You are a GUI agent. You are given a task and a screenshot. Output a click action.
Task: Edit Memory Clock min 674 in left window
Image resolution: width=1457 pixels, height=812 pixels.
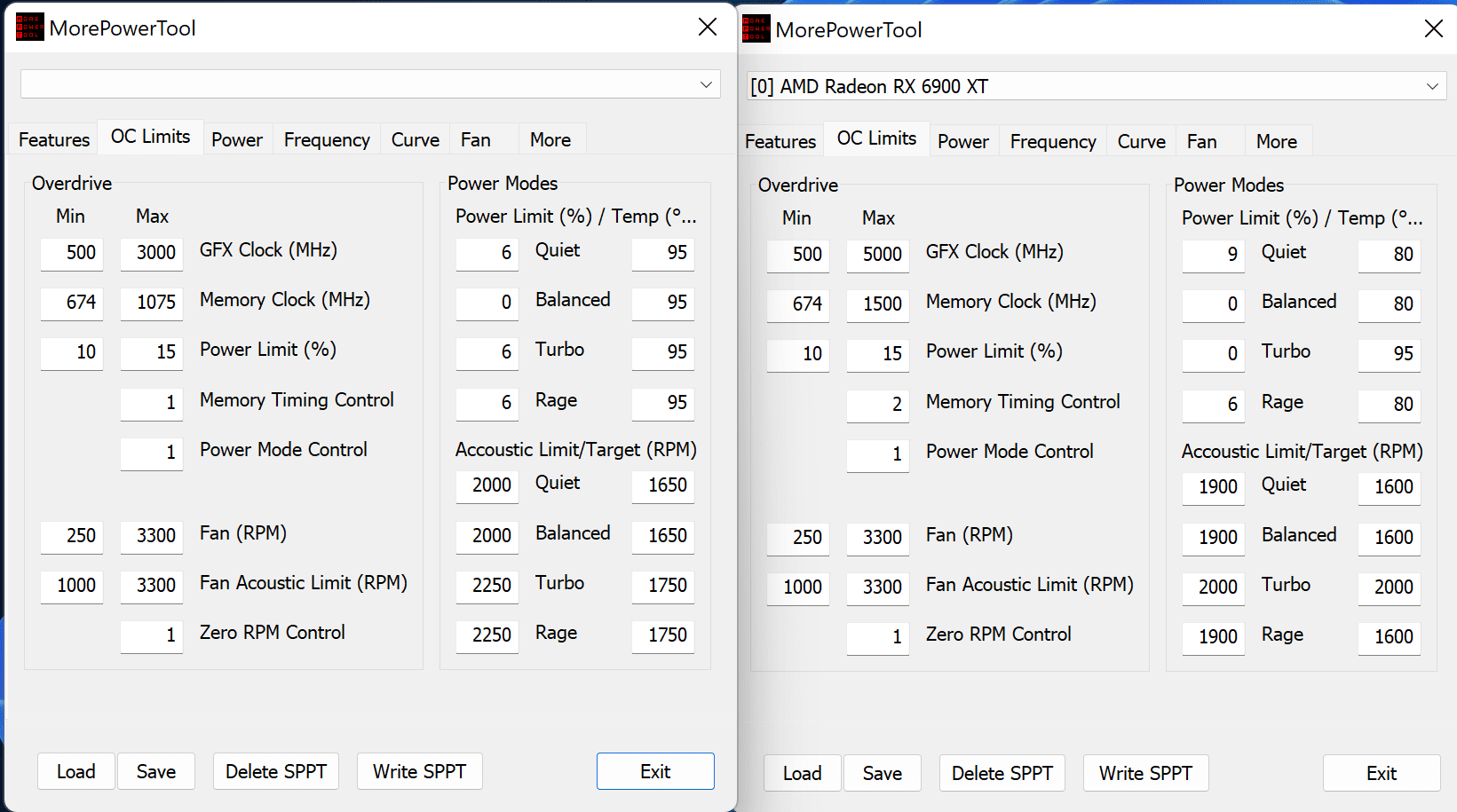(x=72, y=303)
